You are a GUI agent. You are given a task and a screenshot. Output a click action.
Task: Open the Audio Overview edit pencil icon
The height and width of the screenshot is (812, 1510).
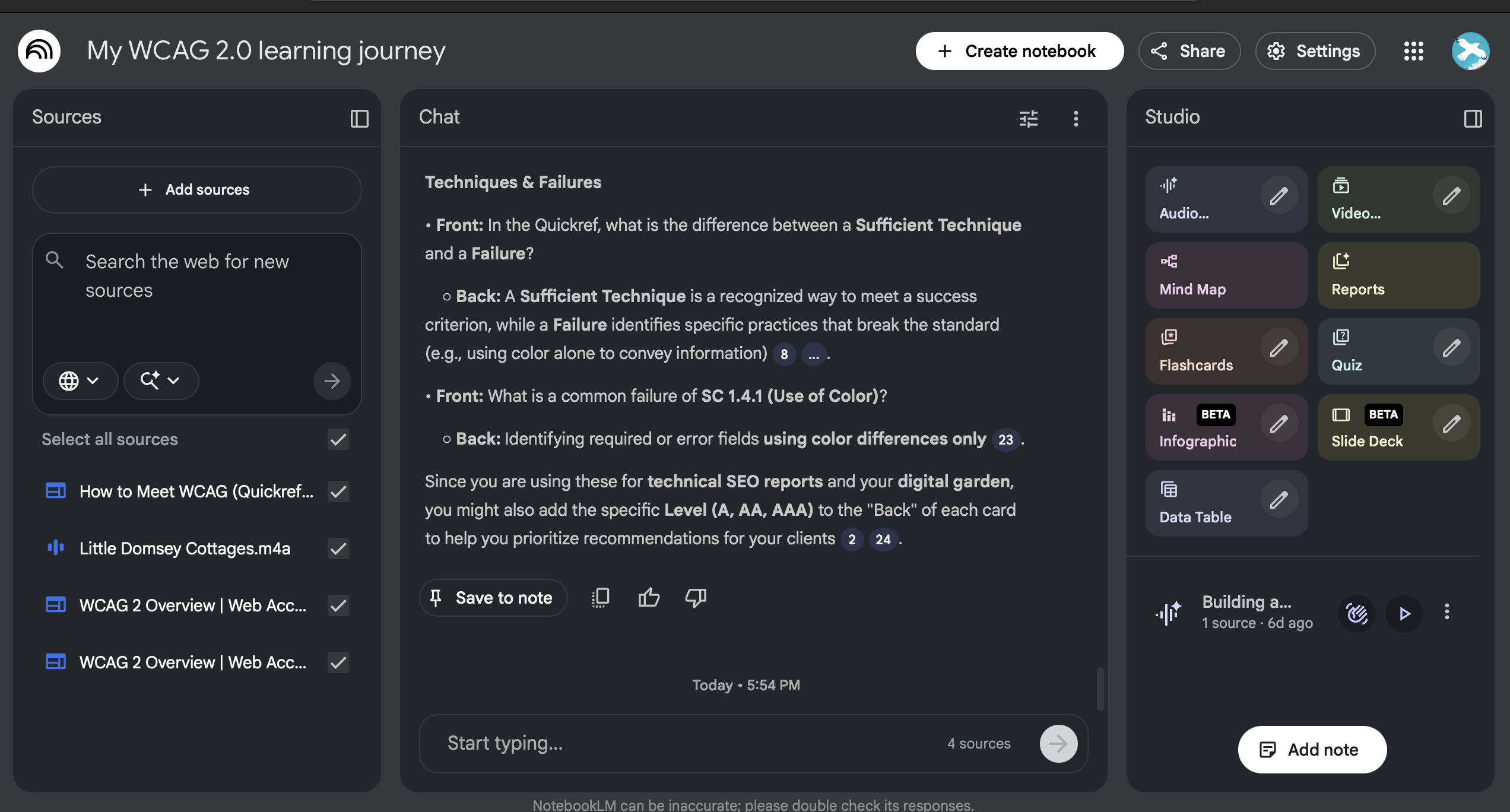[x=1279, y=195]
